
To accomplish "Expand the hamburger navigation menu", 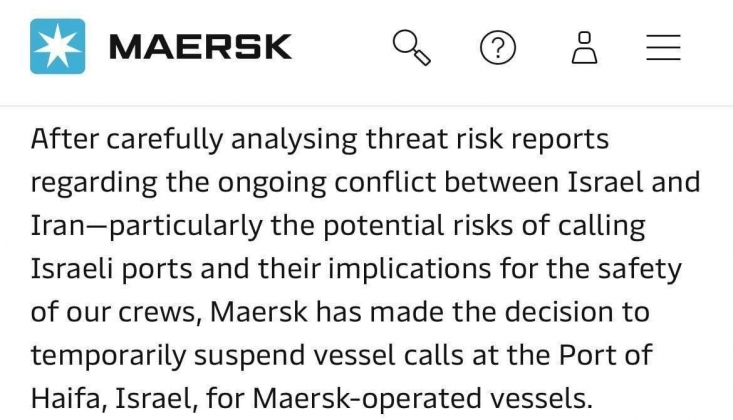I will [663, 47].
